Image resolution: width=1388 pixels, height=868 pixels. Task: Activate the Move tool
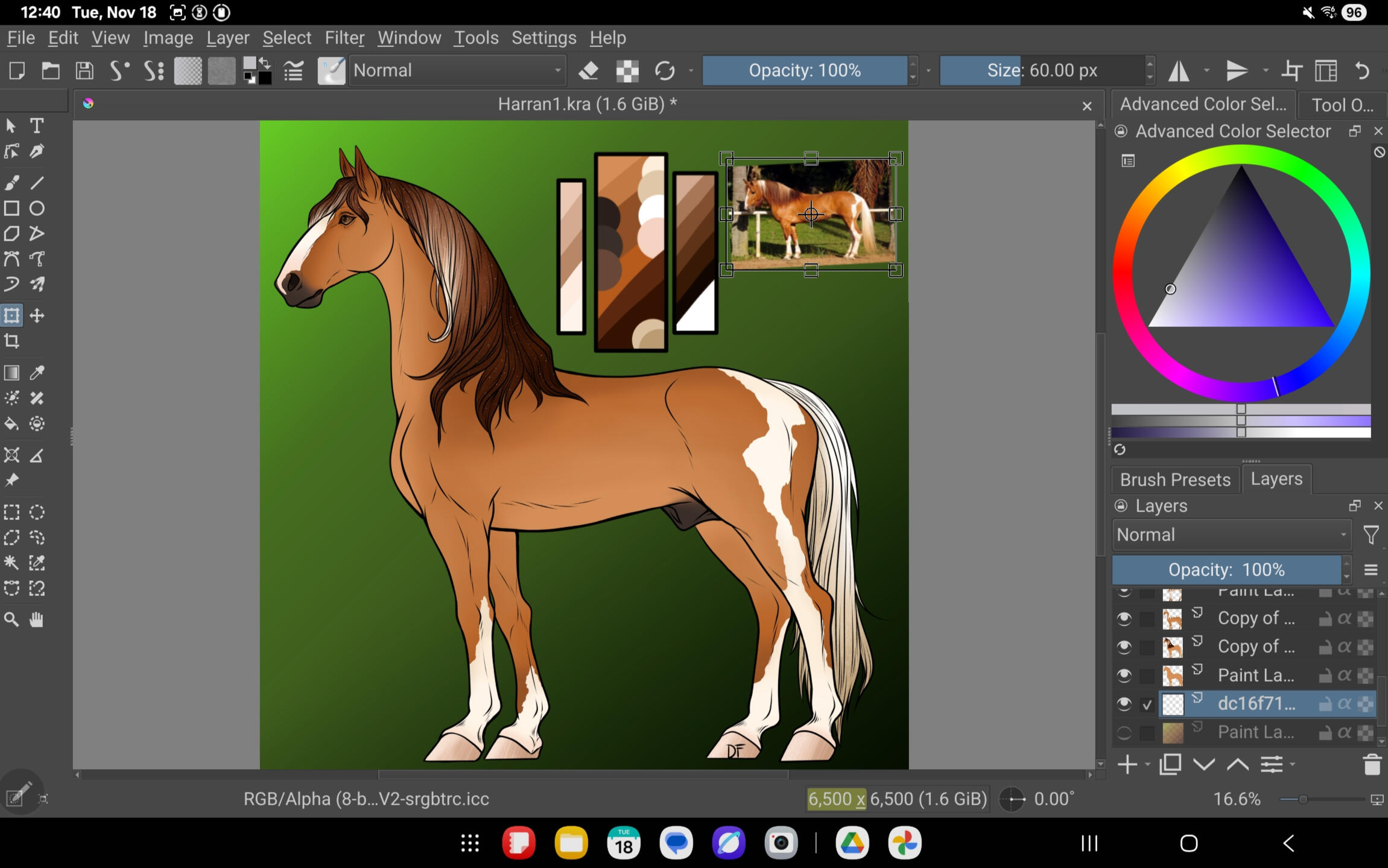(37, 315)
